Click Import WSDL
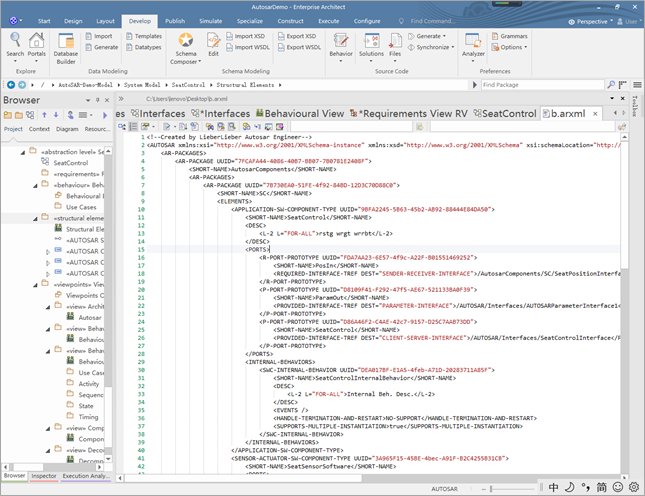645x496 pixels. coord(248,47)
